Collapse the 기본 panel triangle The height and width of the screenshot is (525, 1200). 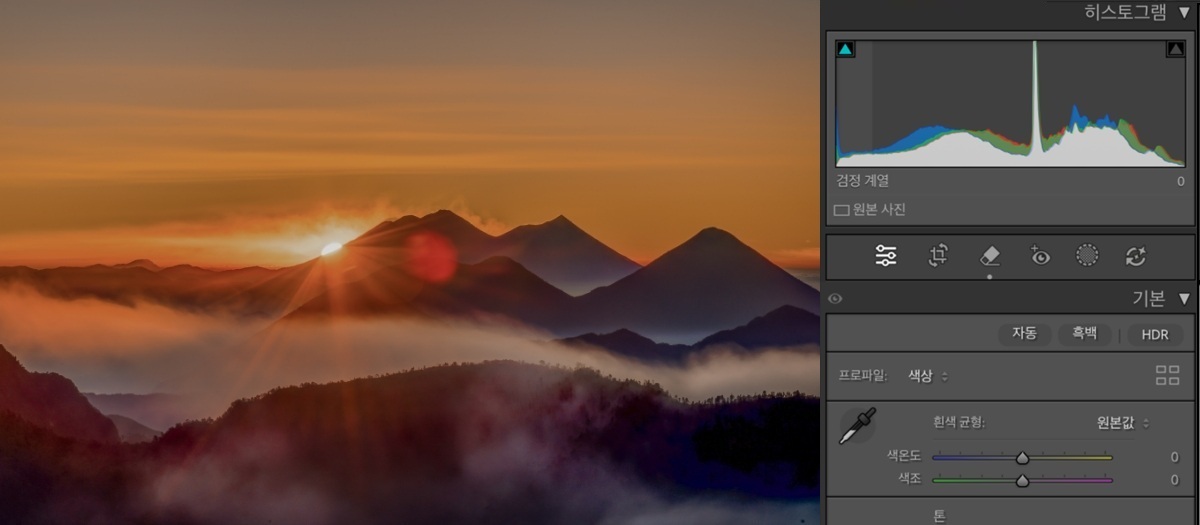(x=1184, y=298)
